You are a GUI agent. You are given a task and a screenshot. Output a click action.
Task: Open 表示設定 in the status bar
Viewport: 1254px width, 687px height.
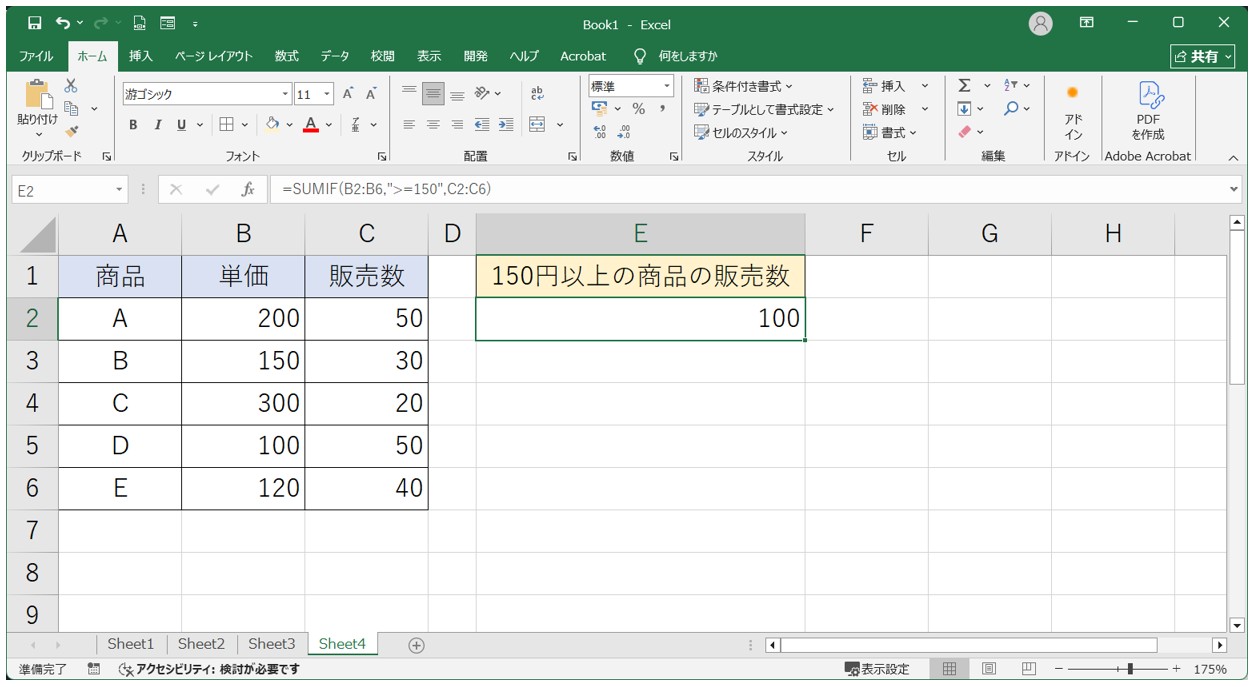[877, 669]
